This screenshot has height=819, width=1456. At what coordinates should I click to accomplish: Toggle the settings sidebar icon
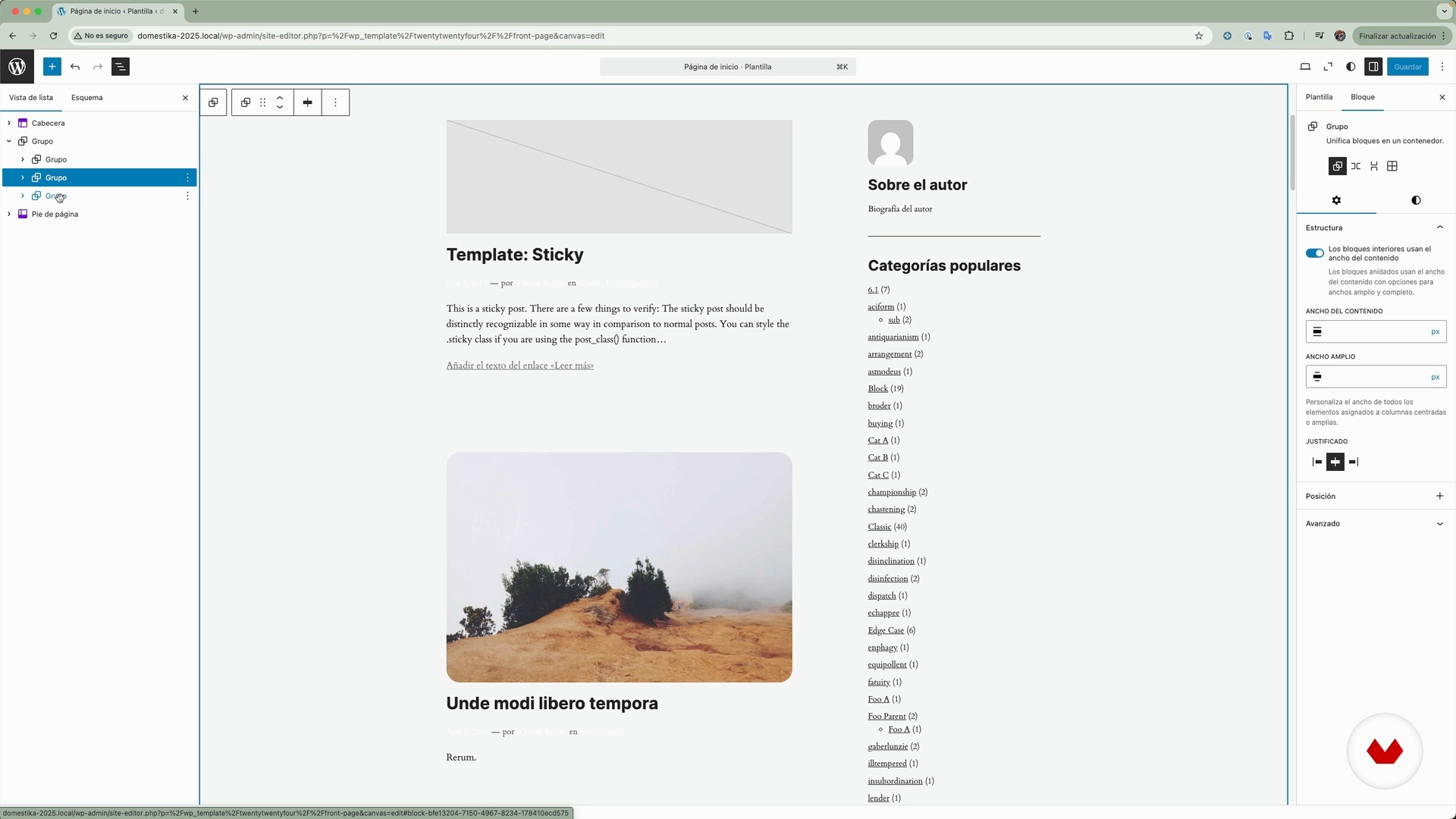click(1373, 67)
